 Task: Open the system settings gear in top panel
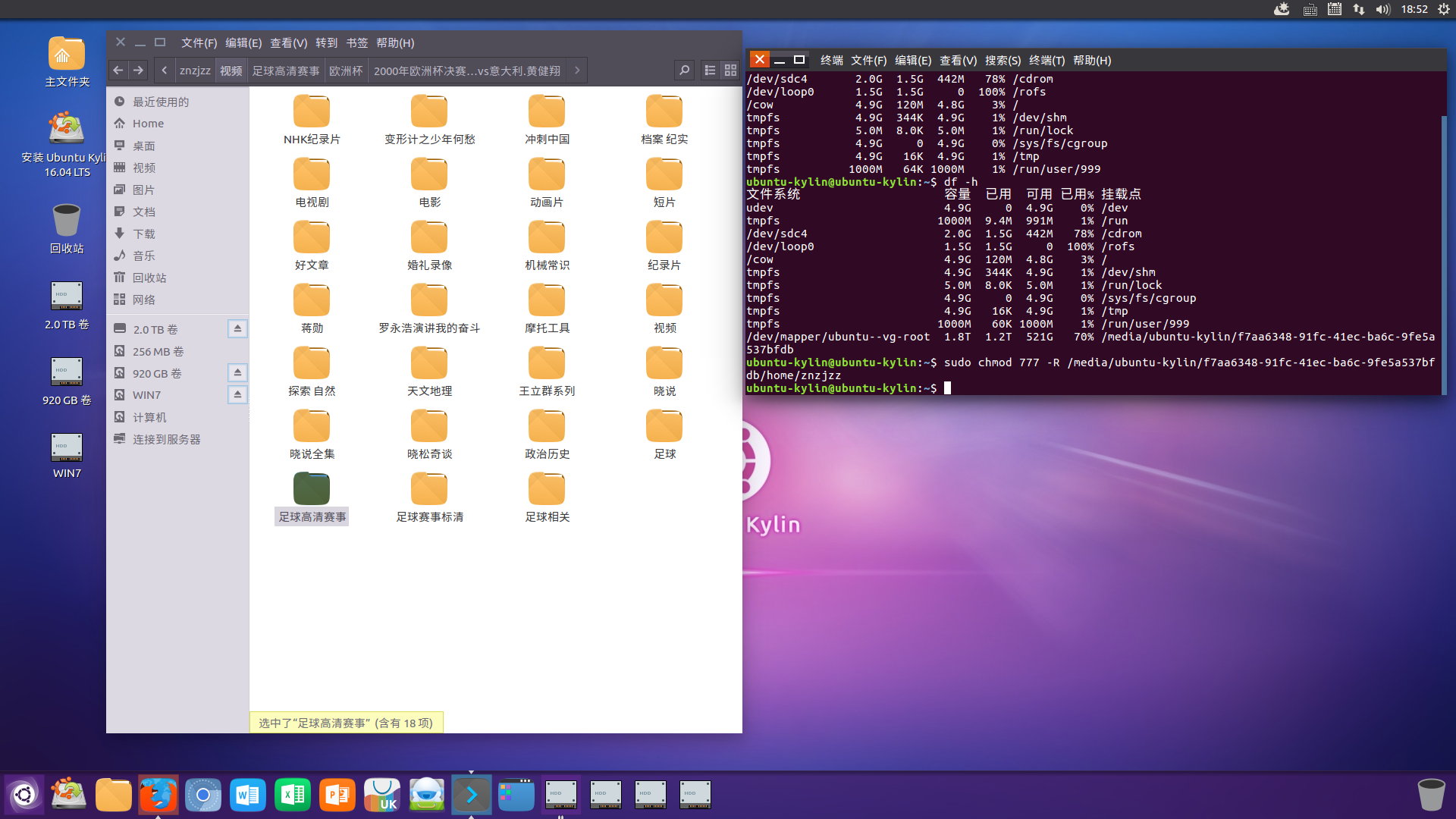pyautogui.click(x=1444, y=9)
